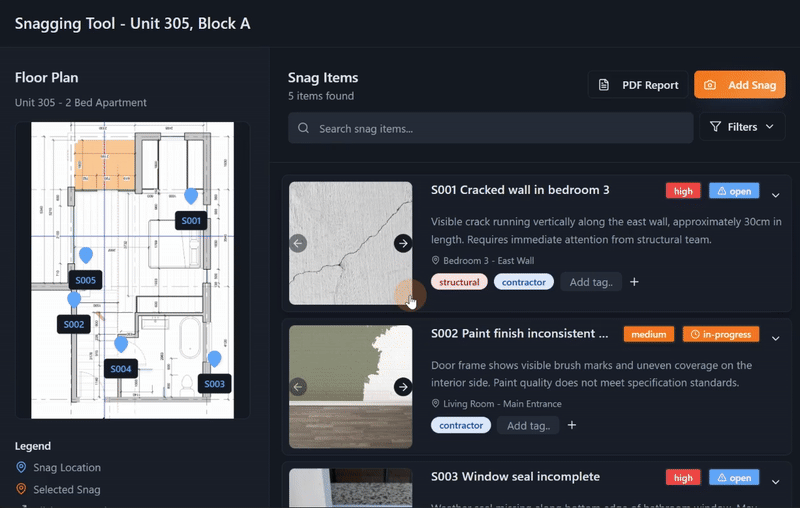Click the high priority badge on S003
The height and width of the screenshot is (508, 800).
point(683,477)
